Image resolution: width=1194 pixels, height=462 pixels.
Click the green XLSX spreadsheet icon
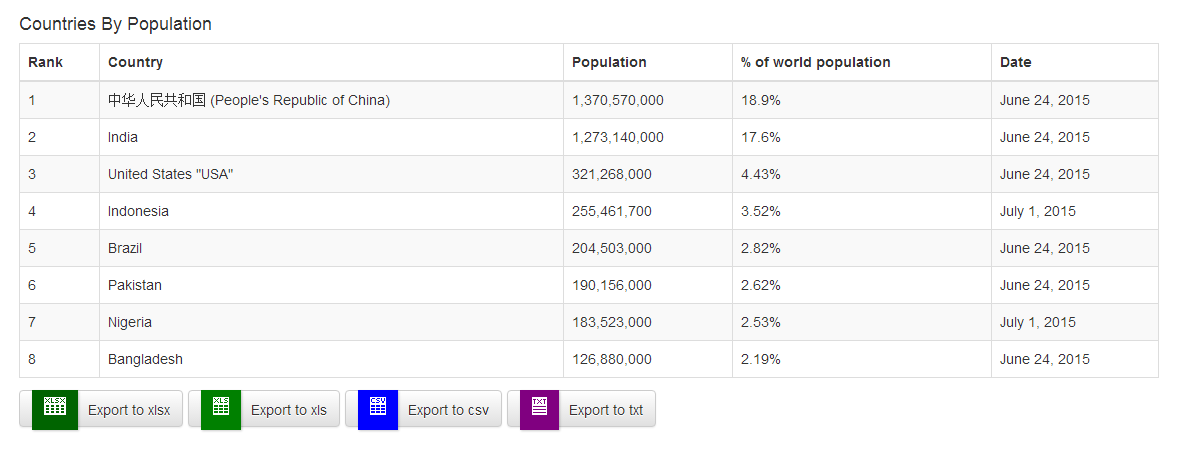[55, 409]
